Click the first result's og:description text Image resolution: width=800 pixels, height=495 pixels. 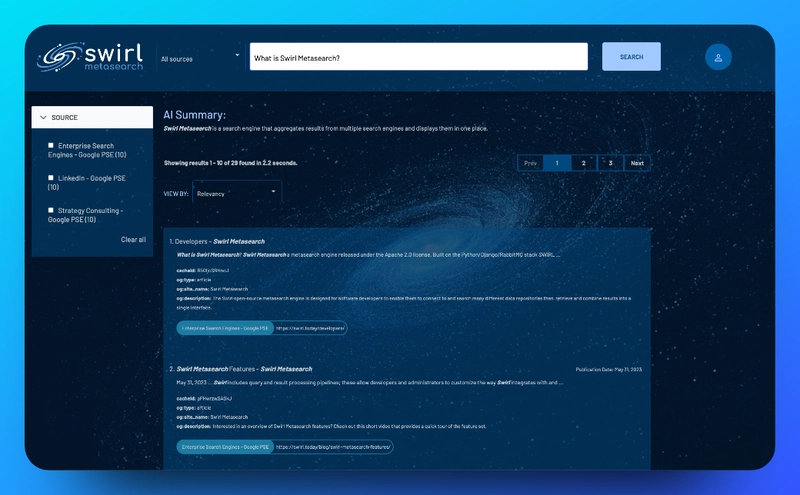pyautogui.click(x=404, y=303)
